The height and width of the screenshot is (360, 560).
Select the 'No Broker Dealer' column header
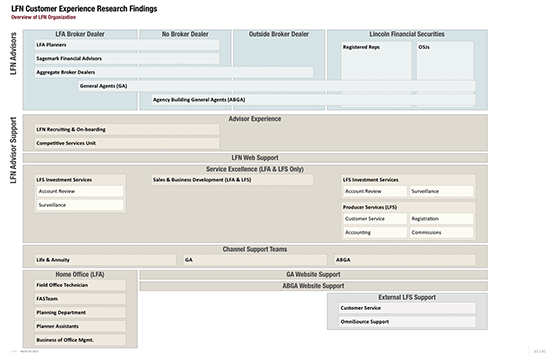coord(185,34)
